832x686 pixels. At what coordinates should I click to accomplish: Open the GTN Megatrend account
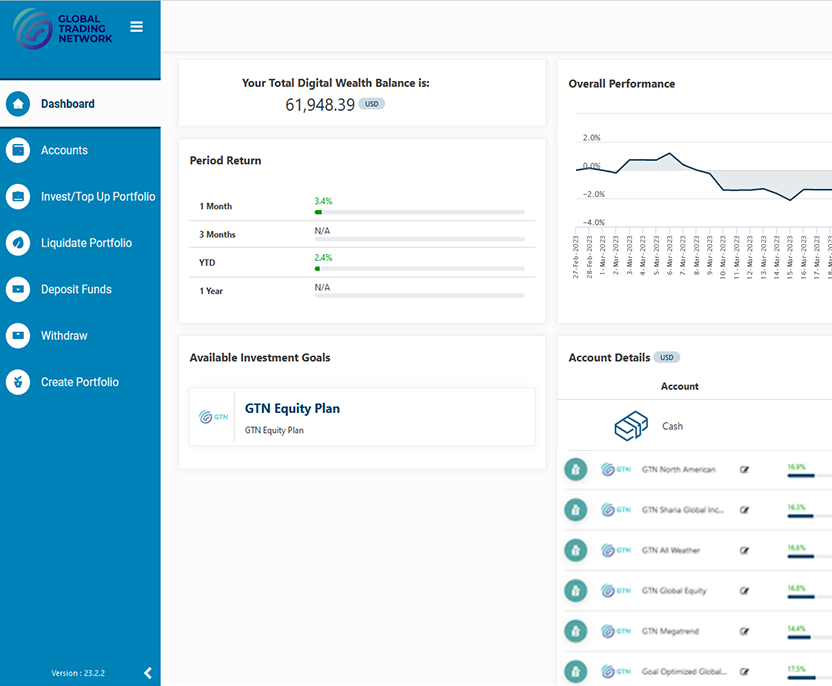[x=671, y=631]
